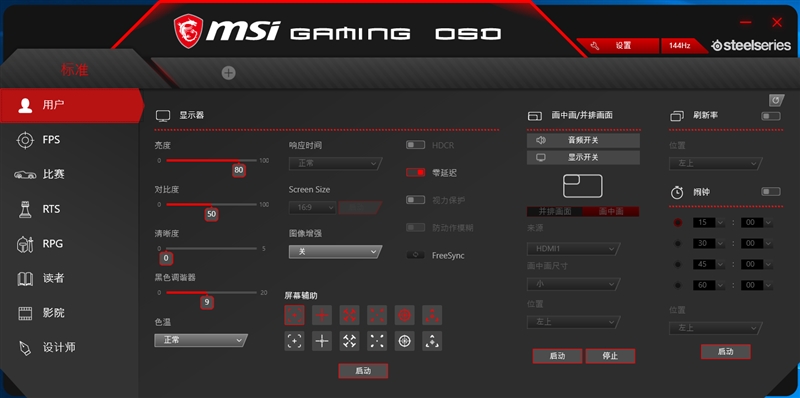Expand the 图像增强 dropdown showing 关
Viewport: 800px width, 398px height.
[x=335, y=252]
